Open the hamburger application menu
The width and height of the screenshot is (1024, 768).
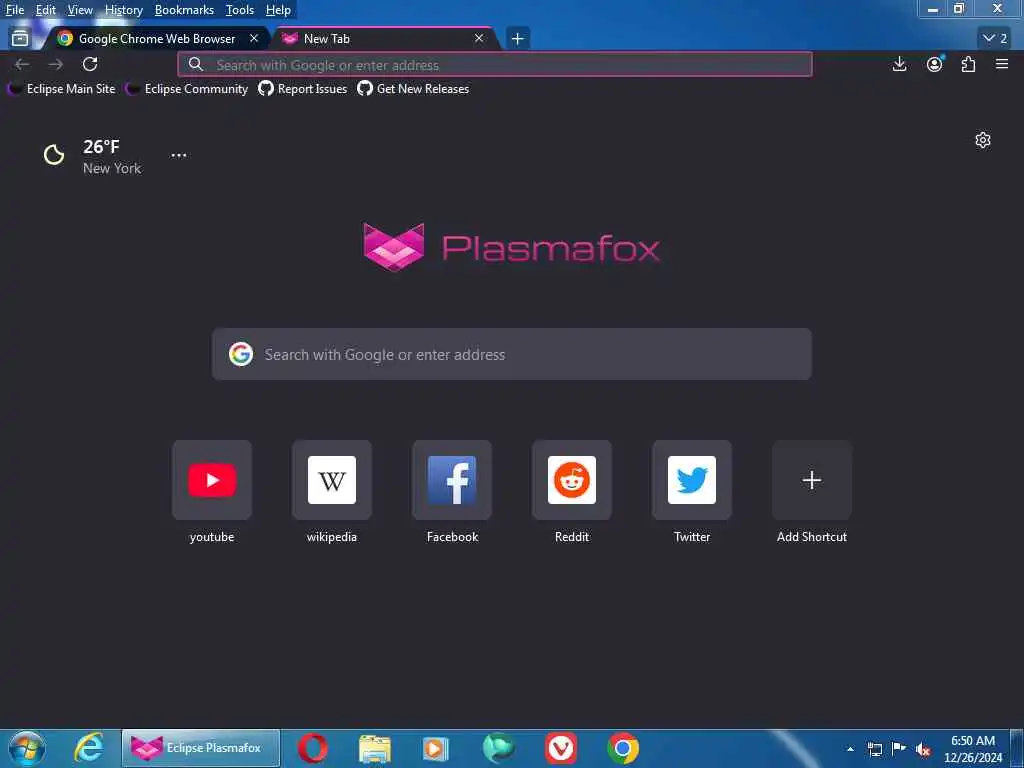coord(1002,64)
